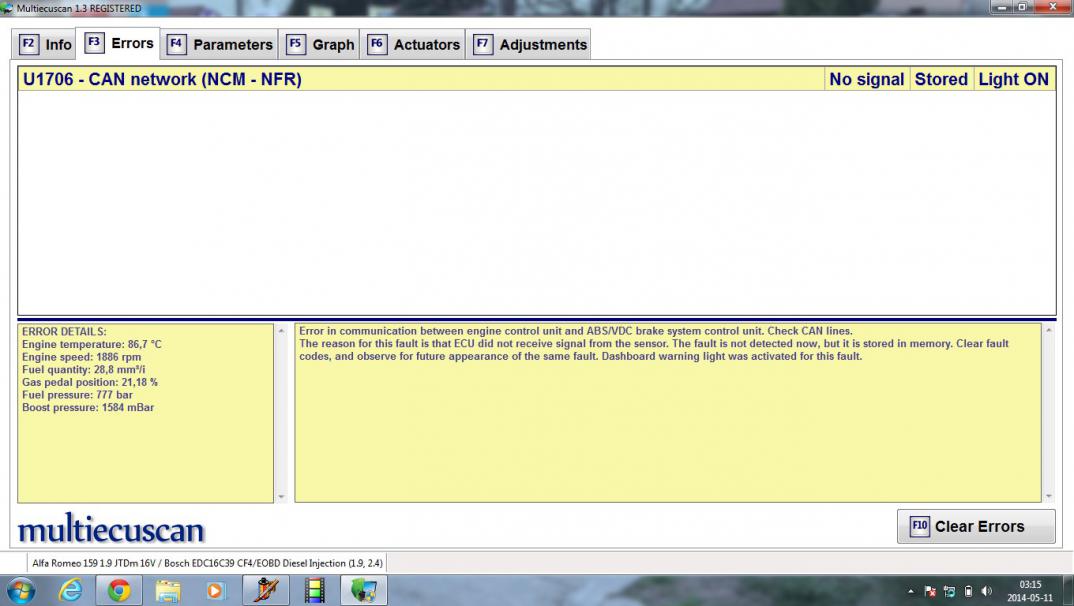Click the Alfa Romeo 159 status bar text
Viewport: 1074px width, 606px height.
[x=208, y=564]
